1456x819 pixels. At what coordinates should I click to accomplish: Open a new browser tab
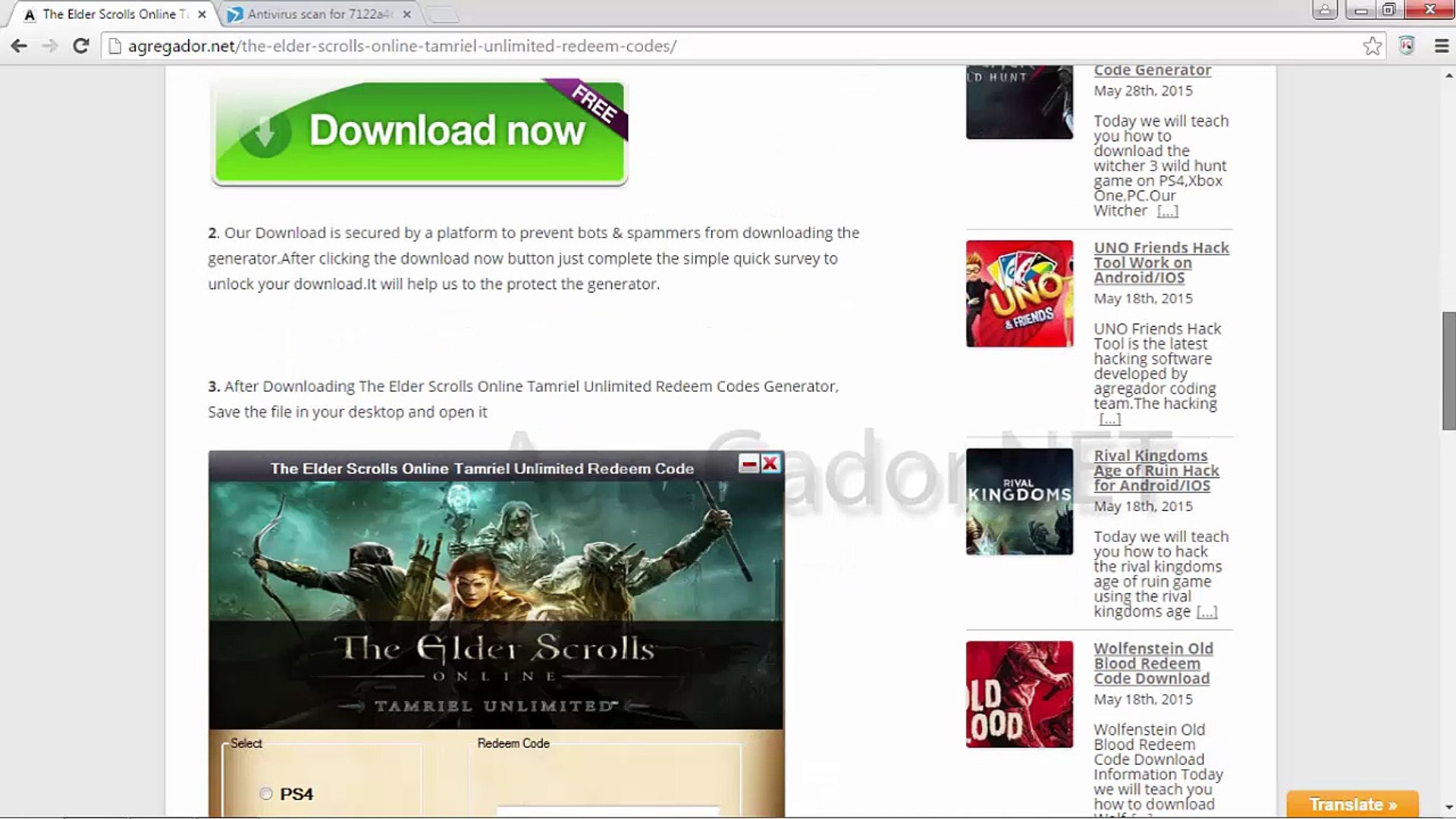pos(443,14)
